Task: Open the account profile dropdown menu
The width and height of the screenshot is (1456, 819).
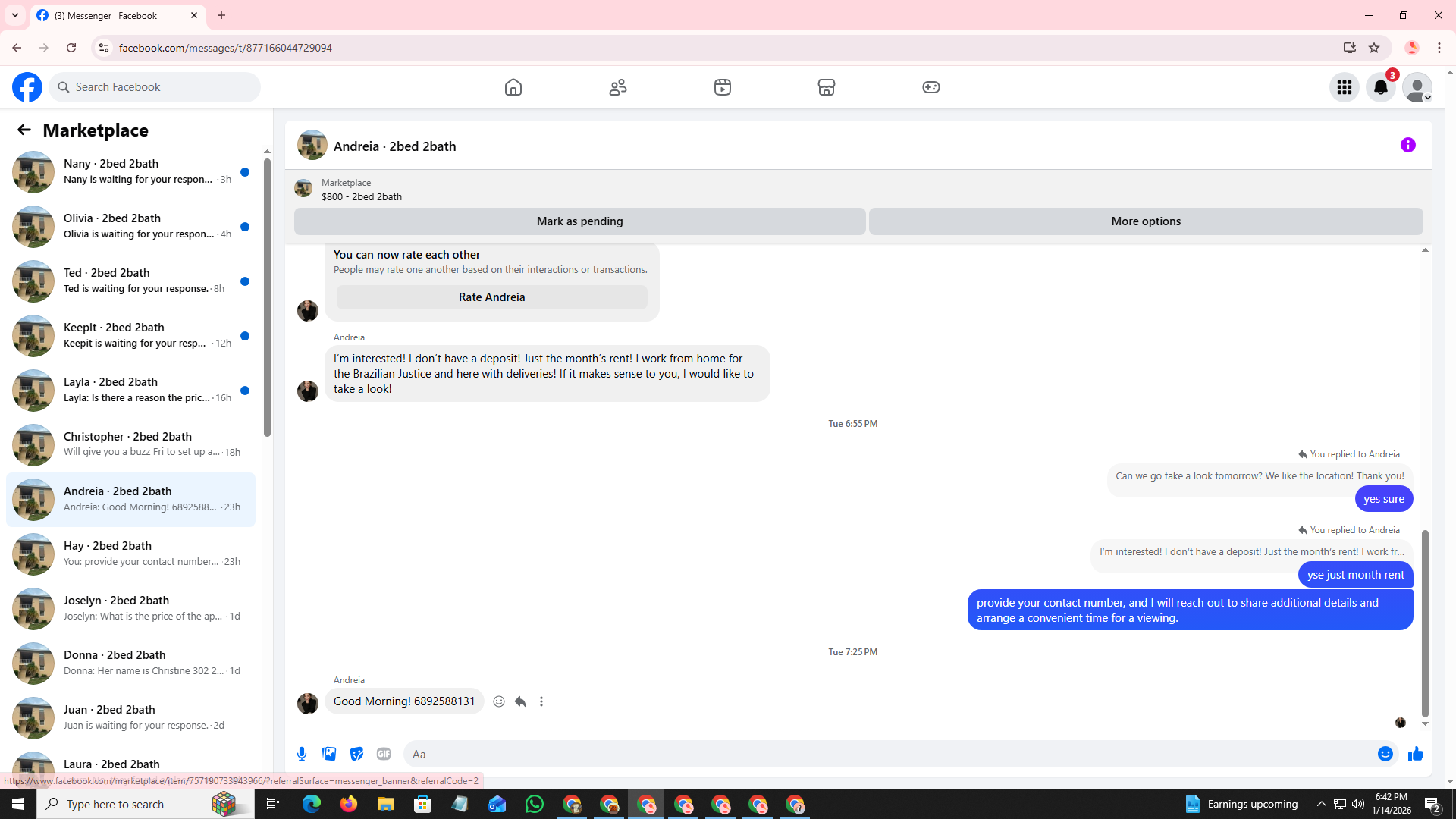Action: (1417, 87)
